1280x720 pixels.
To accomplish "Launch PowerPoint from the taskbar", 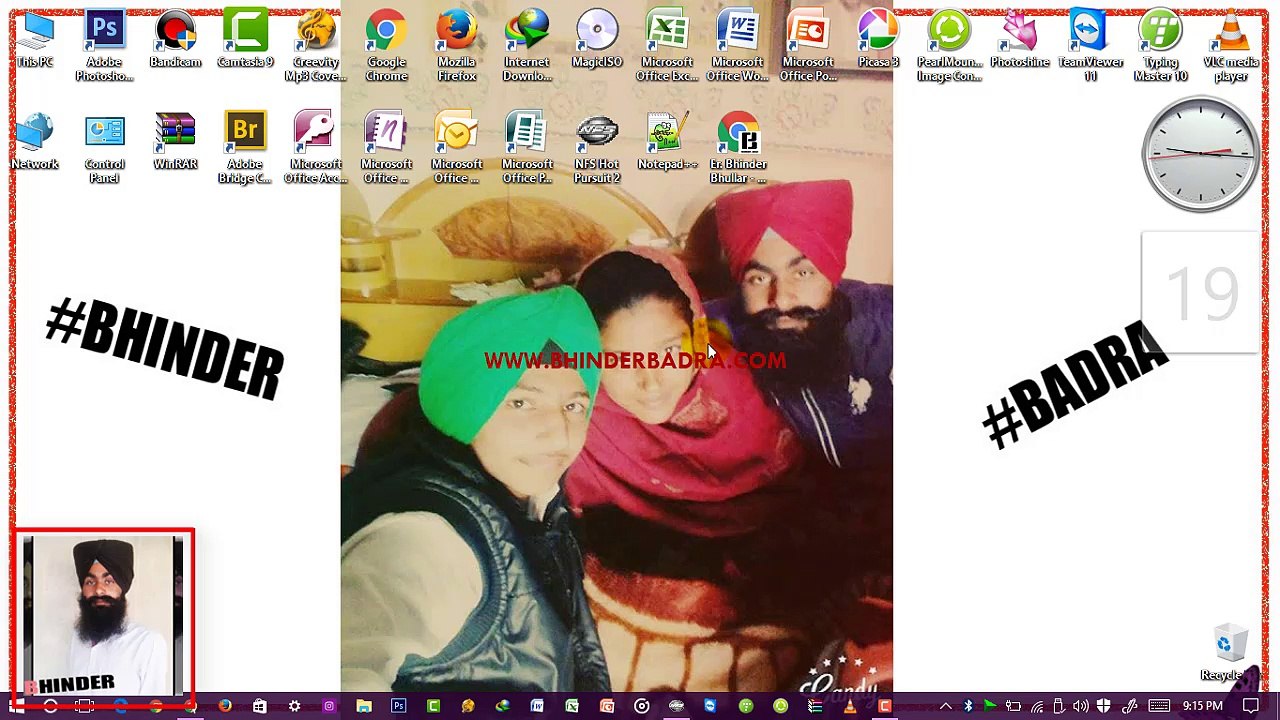I will [x=607, y=706].
